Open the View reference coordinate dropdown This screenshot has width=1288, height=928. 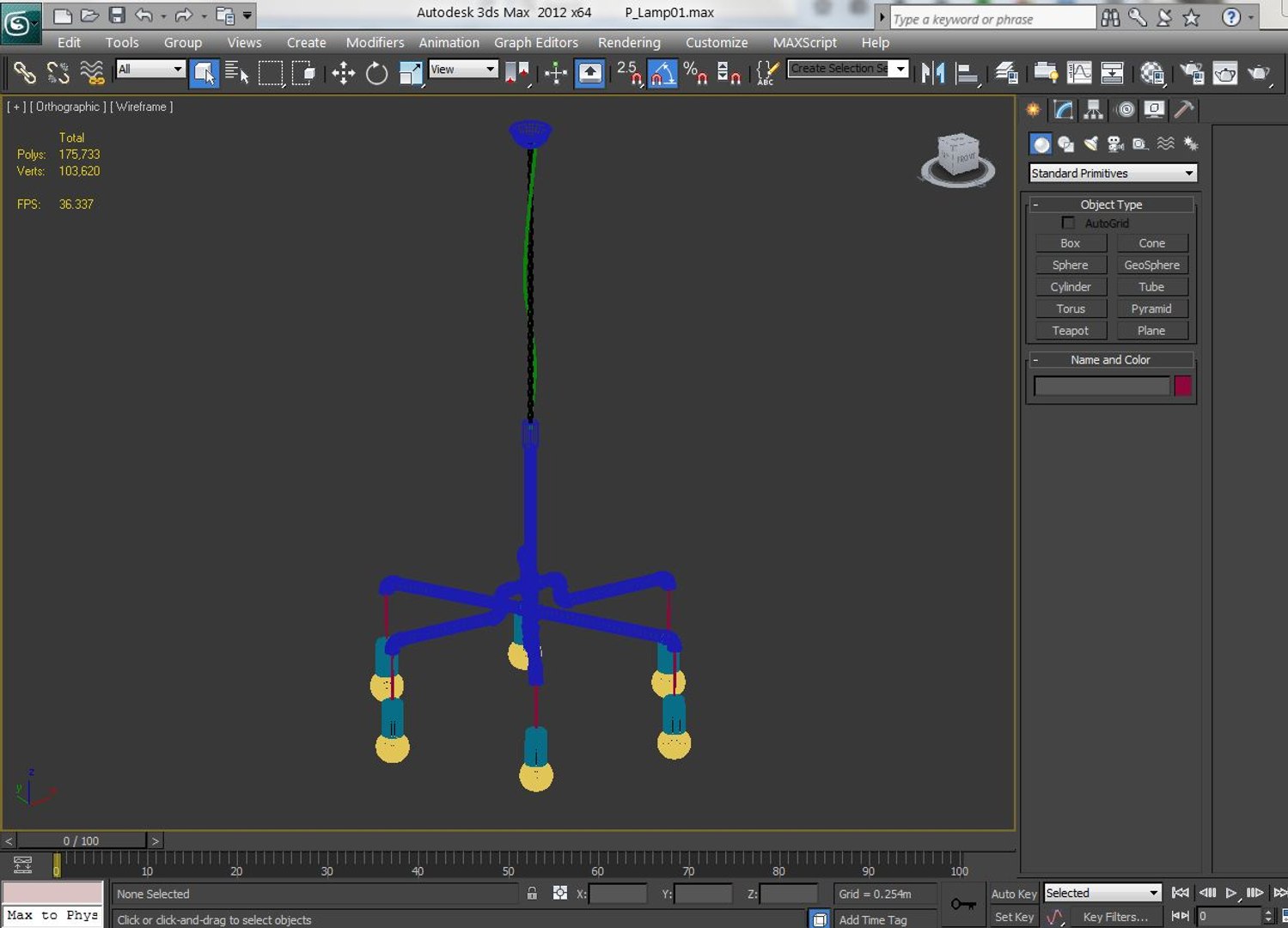(463, 69)
